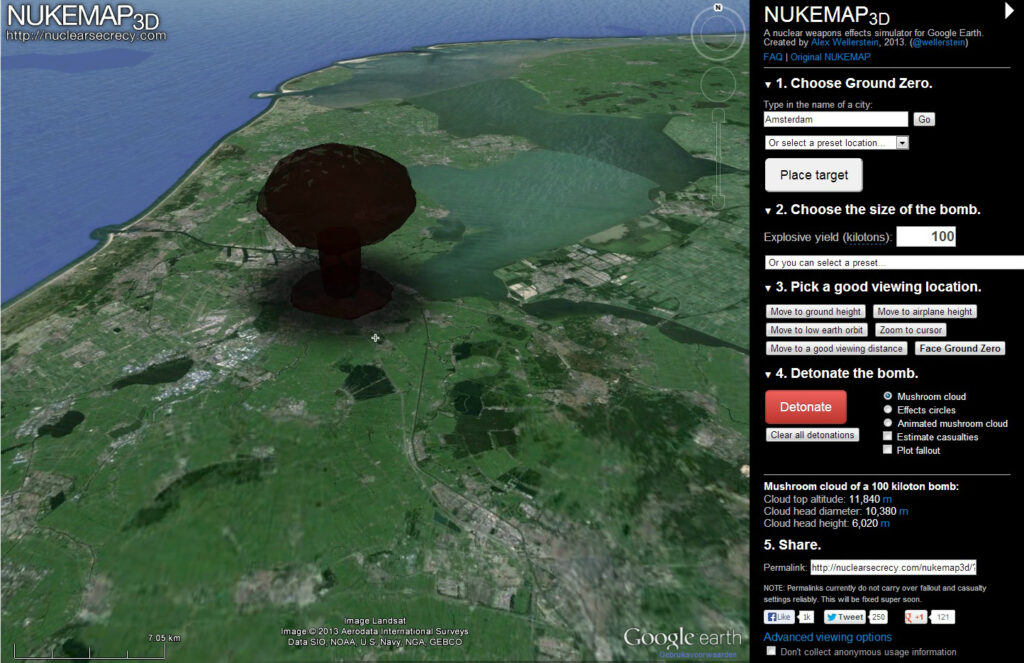Click the Place target button

(x=814, y=175)
